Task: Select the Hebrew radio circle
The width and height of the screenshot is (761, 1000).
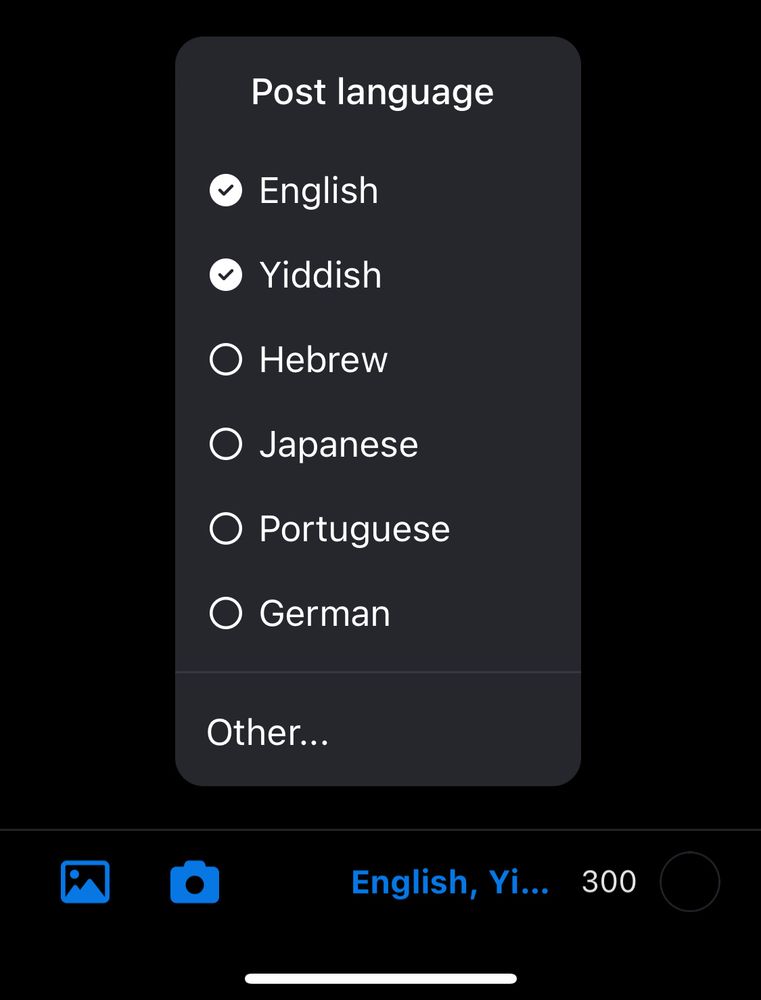Action: (x=226, y=360)
